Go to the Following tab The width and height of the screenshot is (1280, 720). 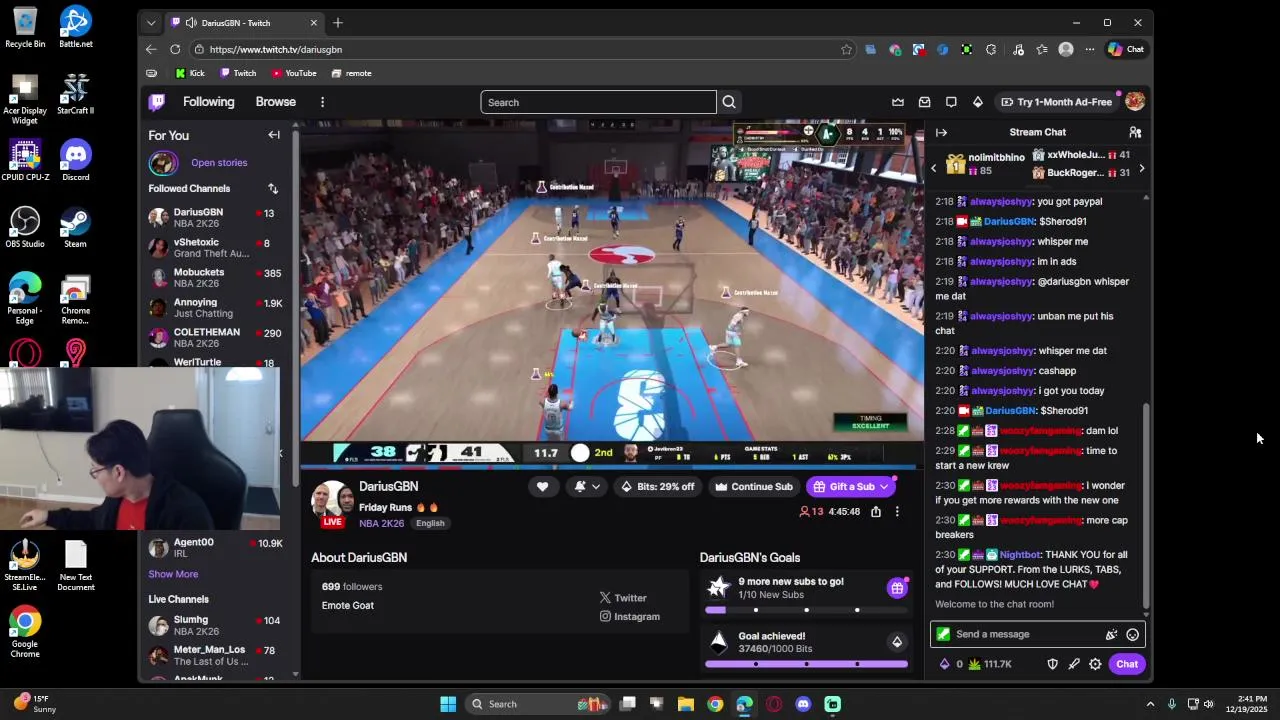[208, 102]
